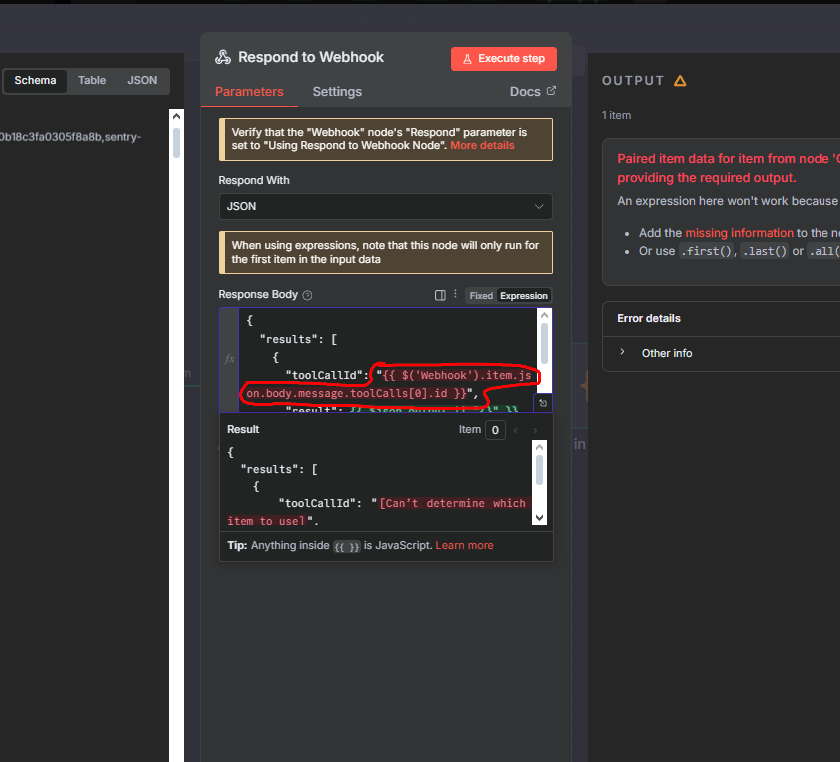Select the Schema view toggle
This screenshot has width=840, height=762.
35,81
